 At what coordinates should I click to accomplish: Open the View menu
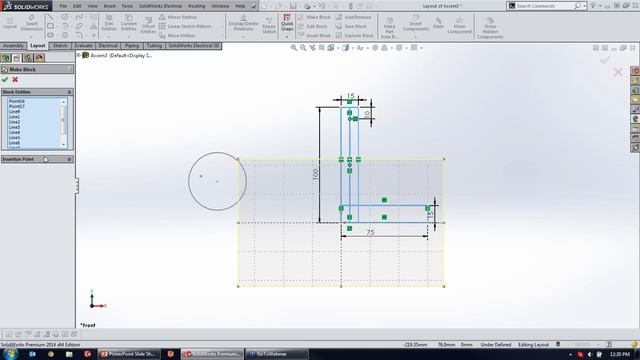(93, 6)
